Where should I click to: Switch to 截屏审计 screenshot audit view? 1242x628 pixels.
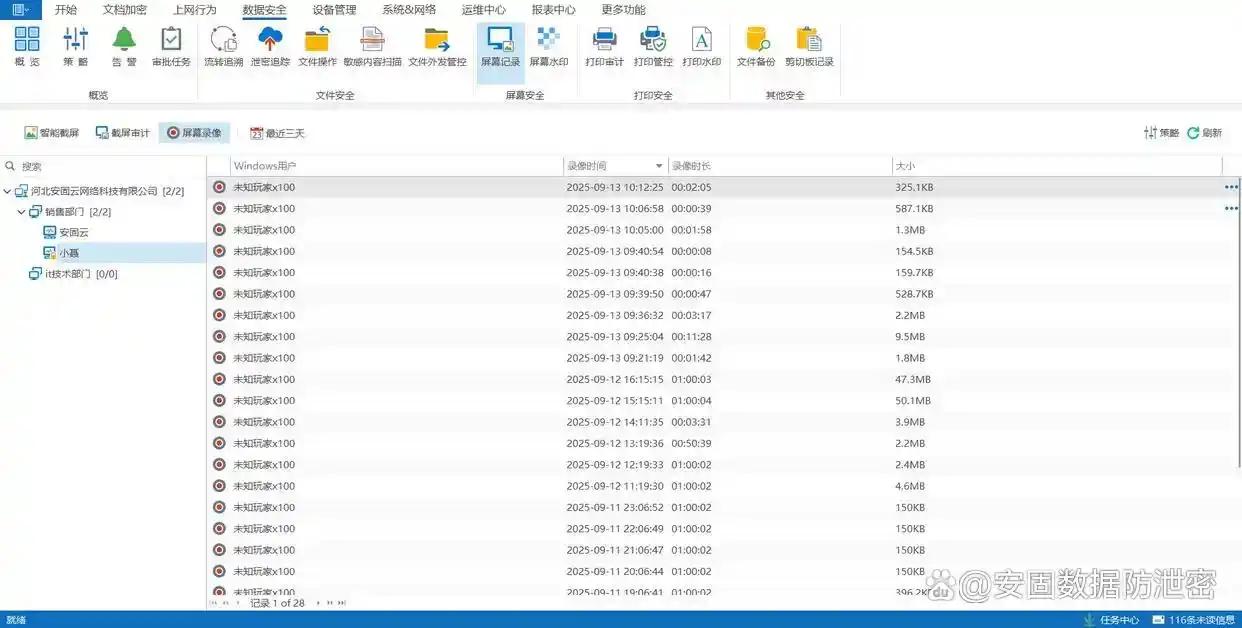(x=122, y=133)
